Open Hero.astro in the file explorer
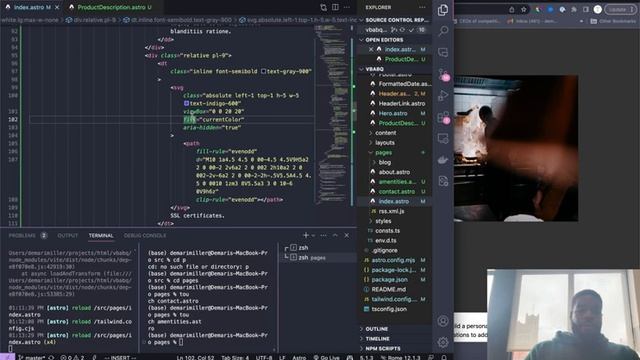This screenshot has height=360, width=640. [x=393, y=113]
